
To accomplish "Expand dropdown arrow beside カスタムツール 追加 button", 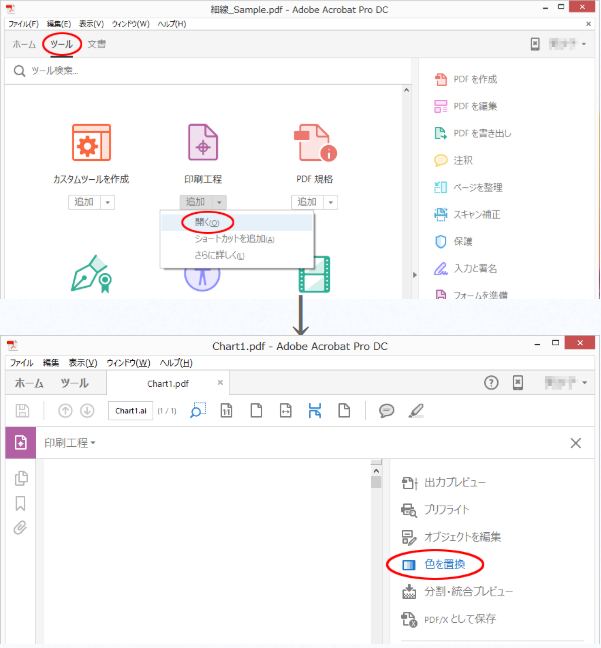I will pos(108,202).
